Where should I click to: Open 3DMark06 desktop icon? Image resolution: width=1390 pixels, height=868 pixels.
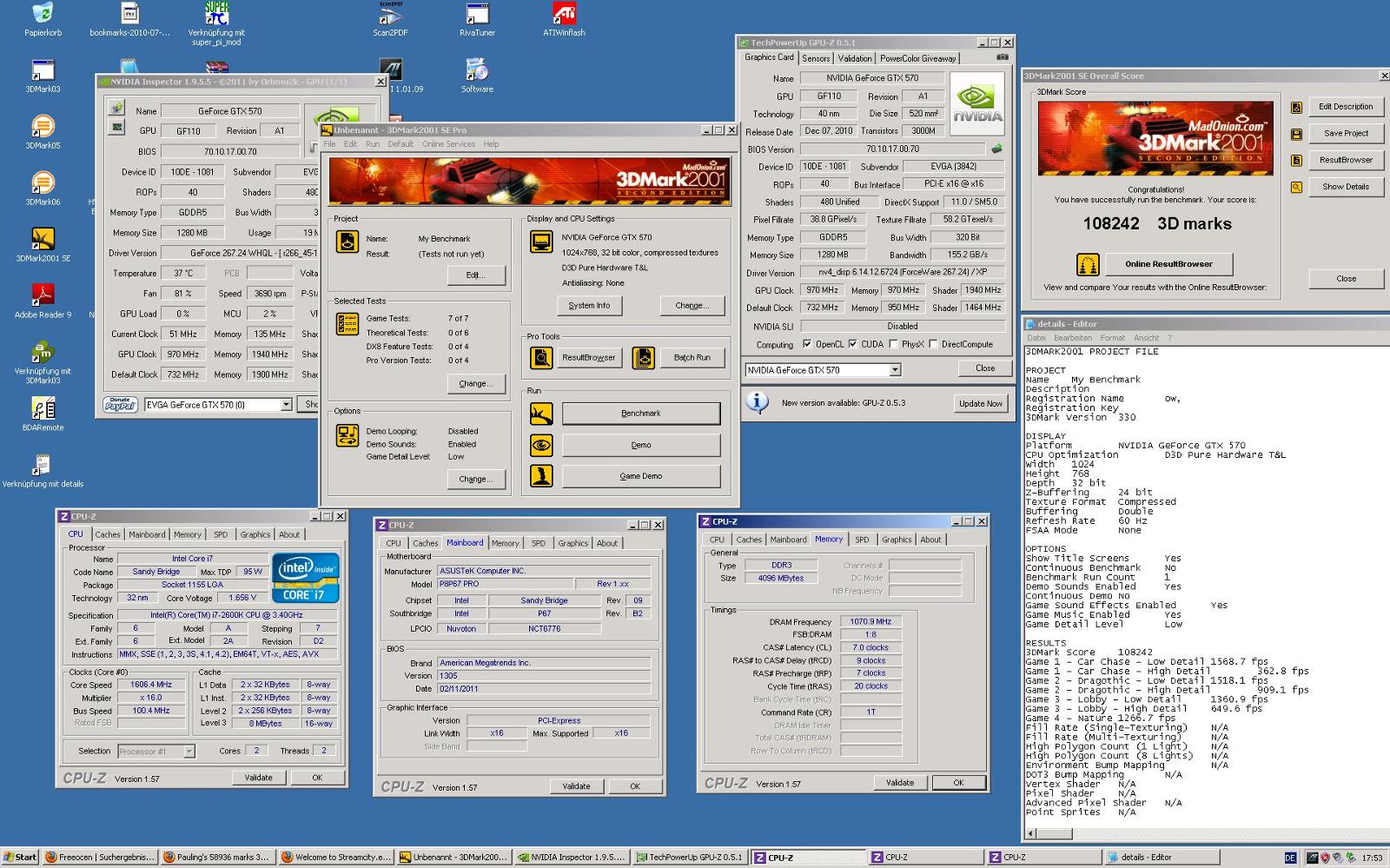tap(43, 183)
